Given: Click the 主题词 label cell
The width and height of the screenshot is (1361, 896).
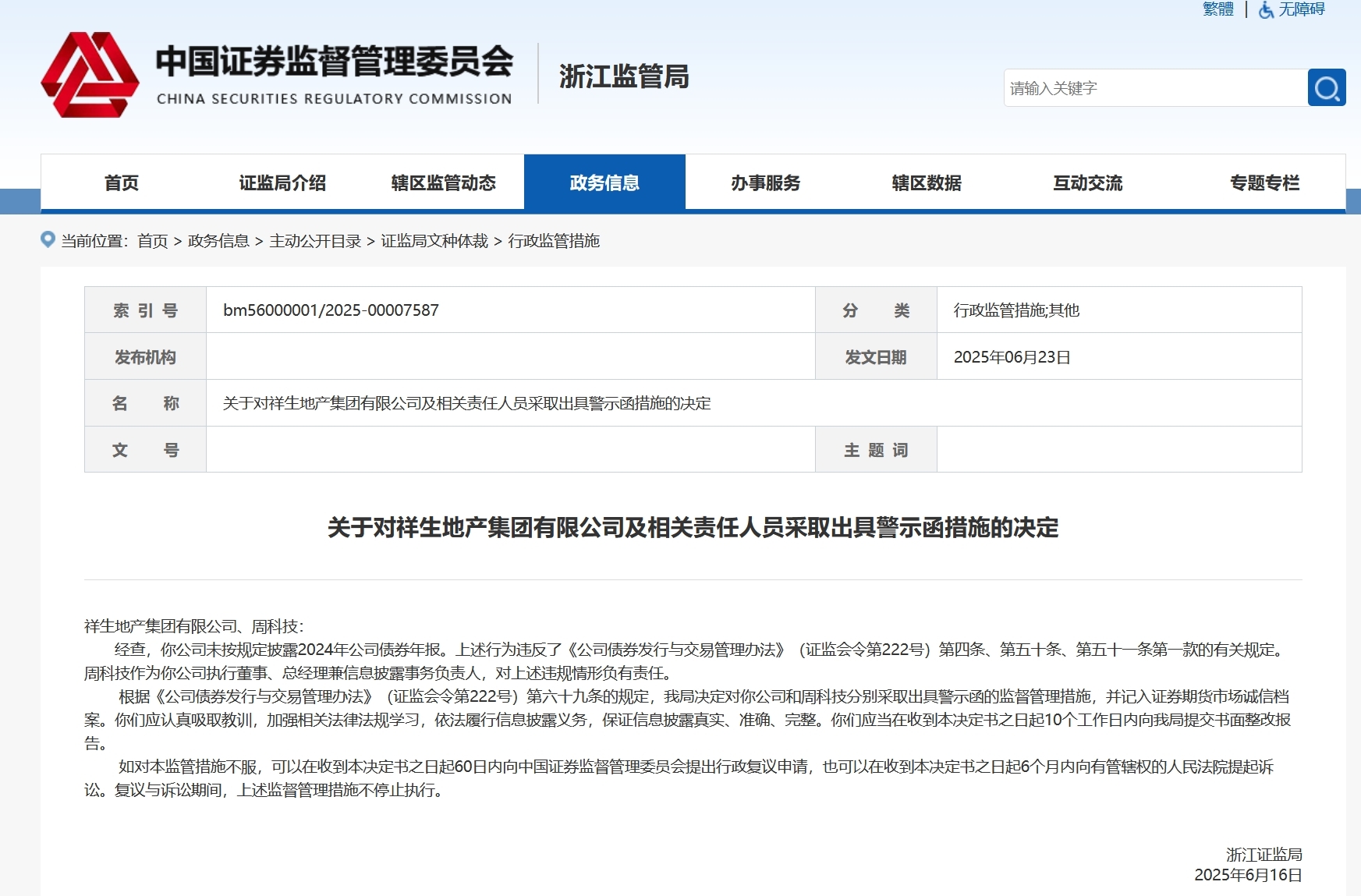Looking at the screenshot, I should click(x=876, y=450).
